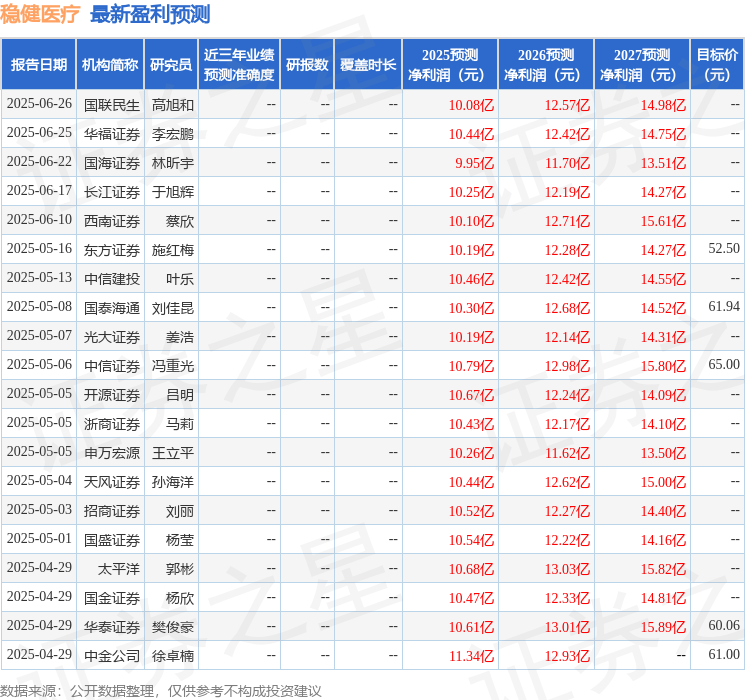Viewport: 745px width, 700px height.
Task: Click the 9.95亿 profit value
Action: [x=475, y=163]
